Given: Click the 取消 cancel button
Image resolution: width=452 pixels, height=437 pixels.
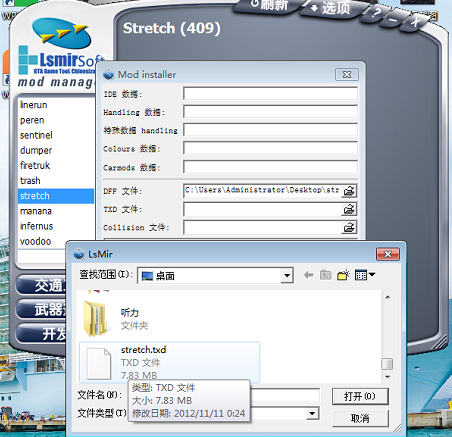Looking at the screenshot, I should pyautogui.click(x=360, y=418).
